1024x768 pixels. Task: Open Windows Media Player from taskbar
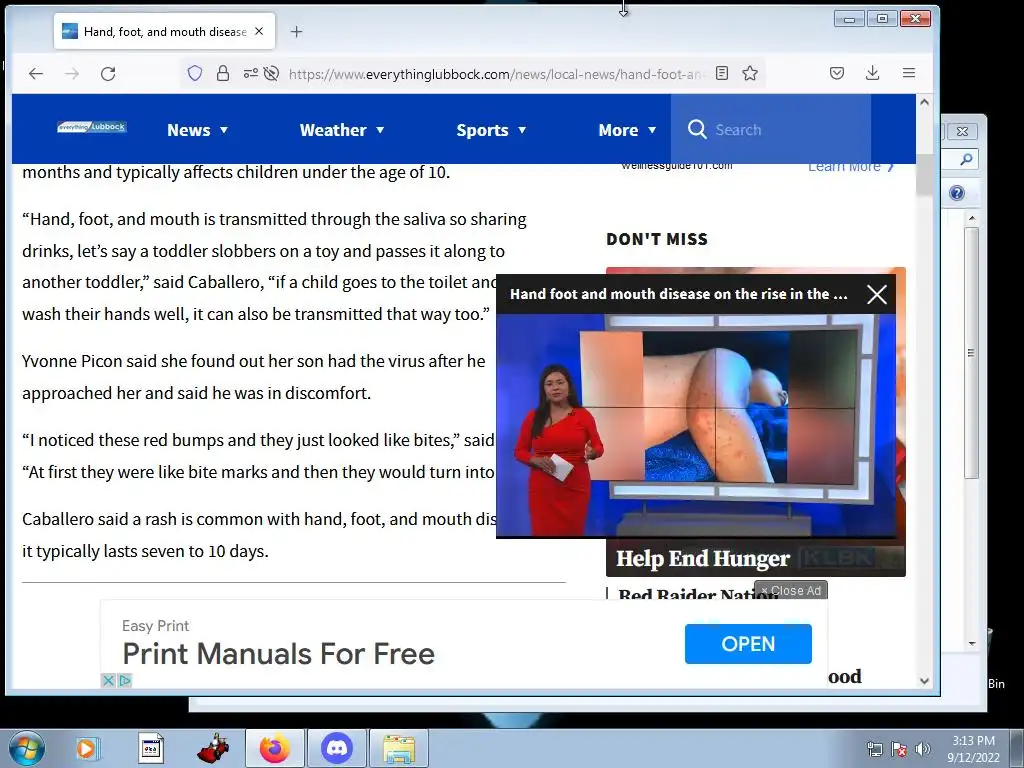coord(87,748)
